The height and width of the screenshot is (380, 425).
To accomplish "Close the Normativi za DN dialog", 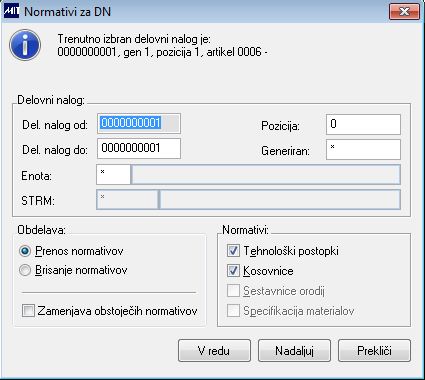I will click(x=404, y=12).
